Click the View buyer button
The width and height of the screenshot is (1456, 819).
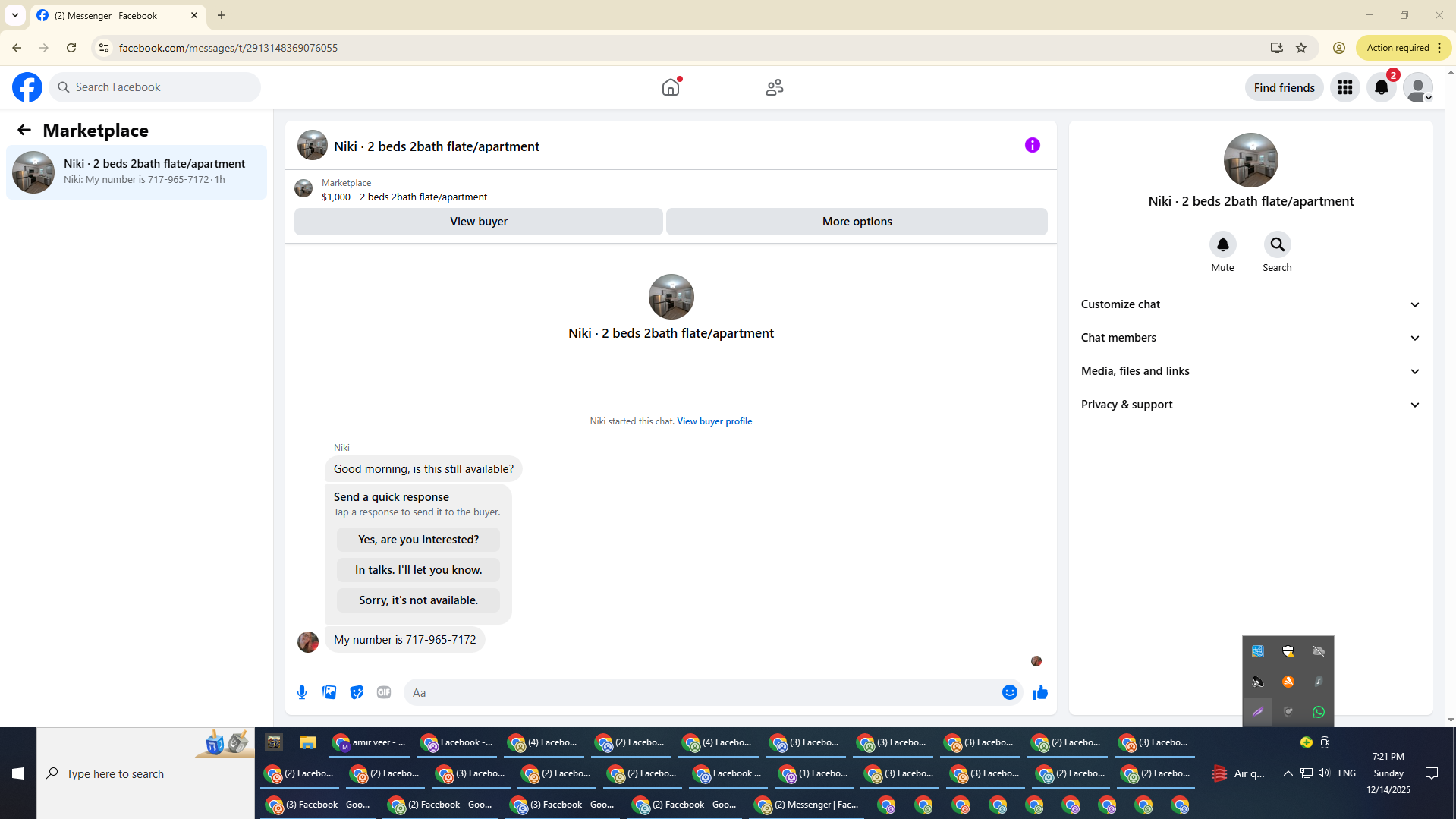tap(479, 222)
